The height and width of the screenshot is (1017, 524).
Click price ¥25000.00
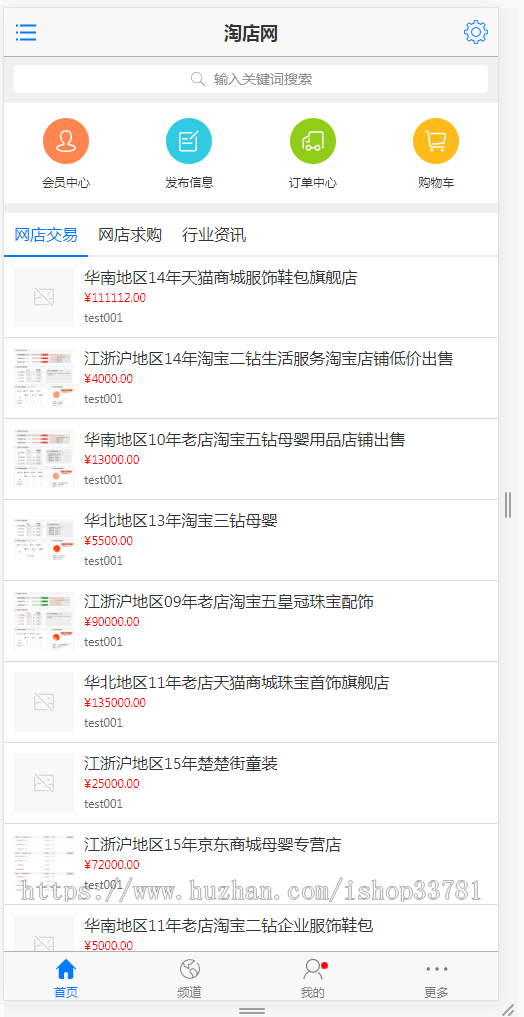pos(112,784)
